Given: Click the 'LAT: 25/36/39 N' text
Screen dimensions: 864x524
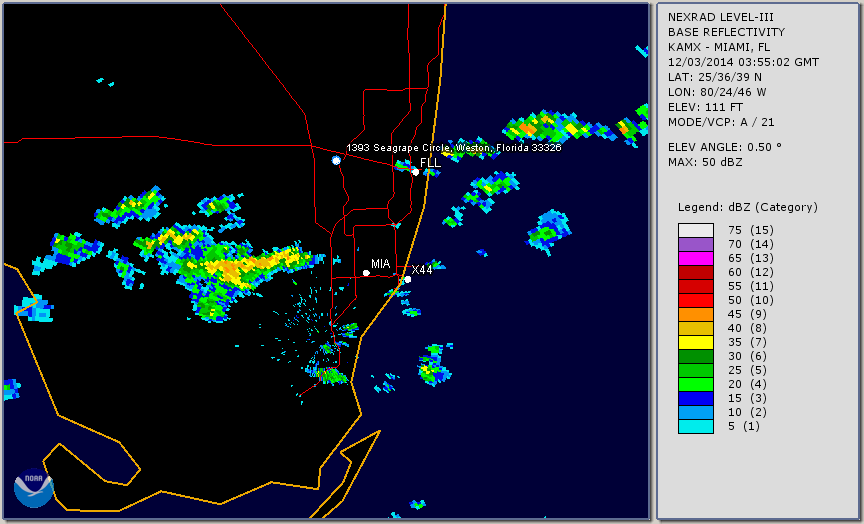Looking at the screenshot, I should pos(715,77).
